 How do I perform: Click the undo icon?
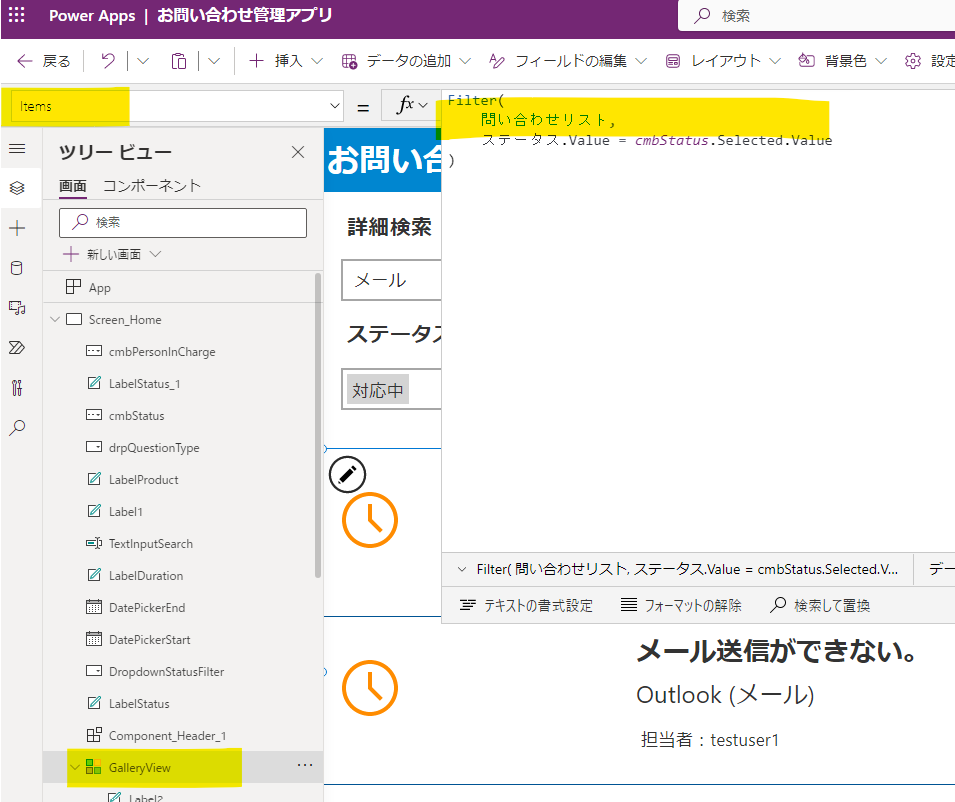click(x=108, y=61)
